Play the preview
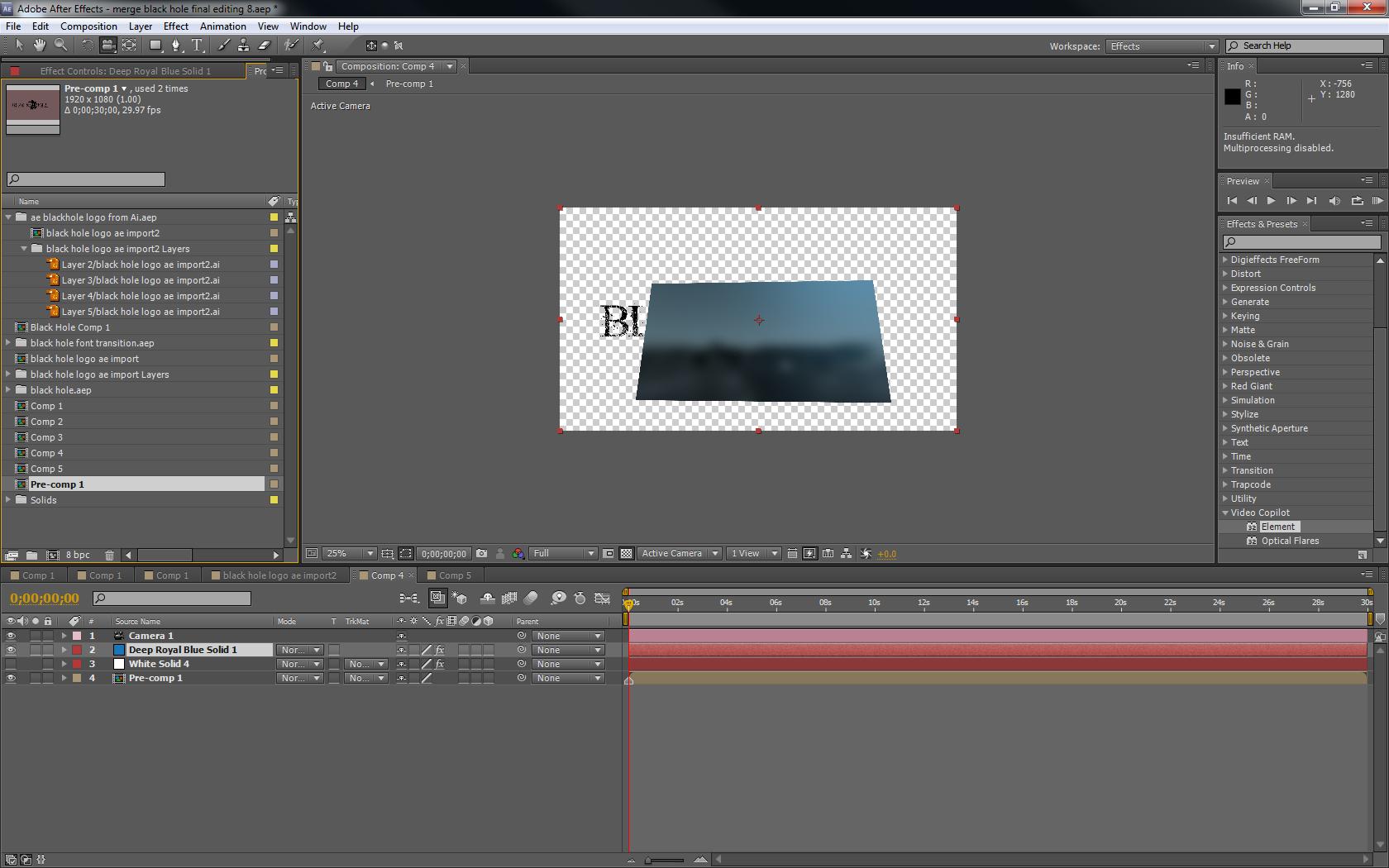The image size is (1389, 868). click(1271, 201)
